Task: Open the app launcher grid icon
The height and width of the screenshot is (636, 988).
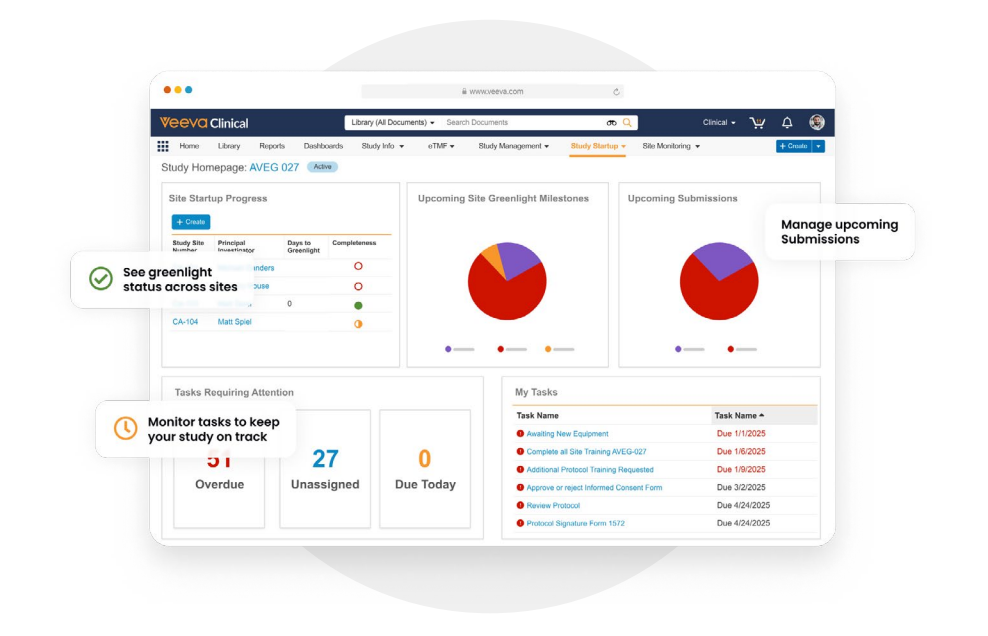Action: click(x=163, y=146)
